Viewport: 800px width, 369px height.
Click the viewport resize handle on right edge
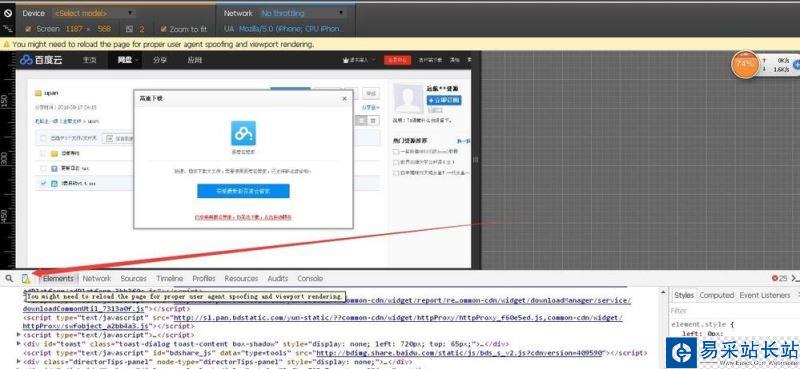click(476, 160)
